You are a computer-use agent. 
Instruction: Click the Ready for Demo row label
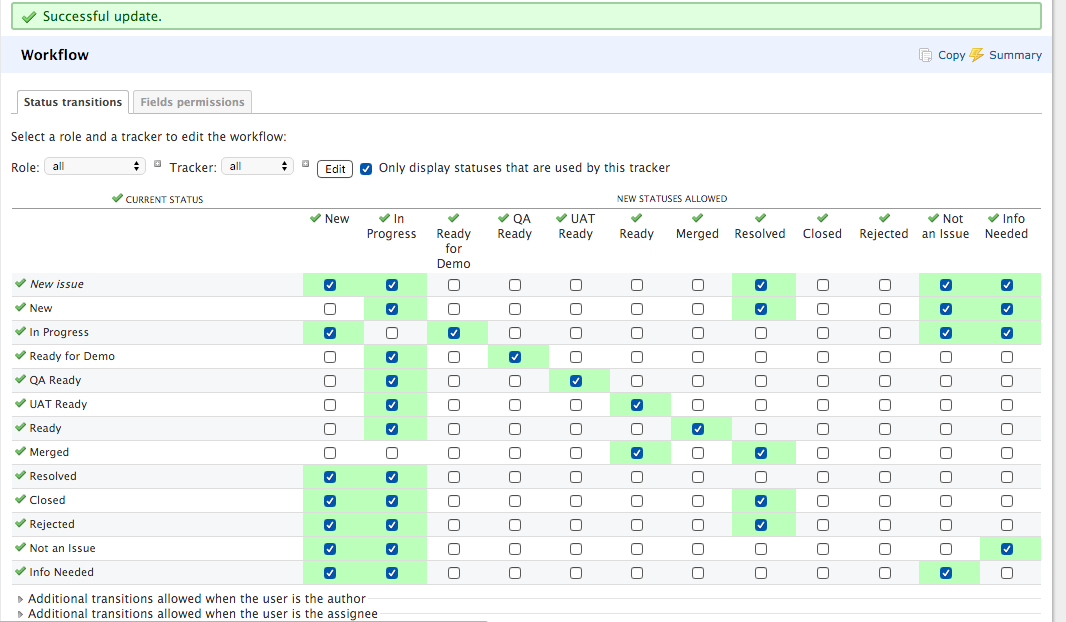(x=72, y=356)
